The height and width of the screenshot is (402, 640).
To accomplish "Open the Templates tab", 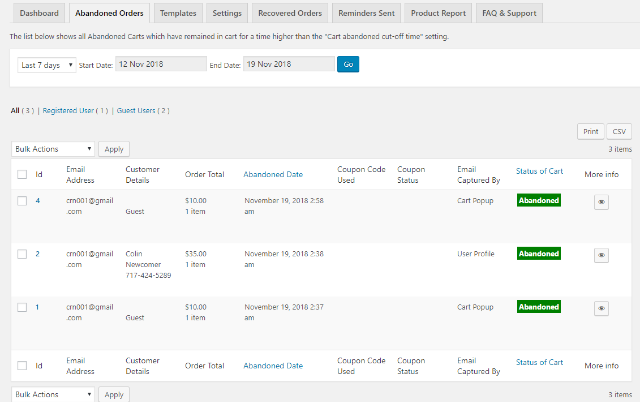I will tap(178, 13).
